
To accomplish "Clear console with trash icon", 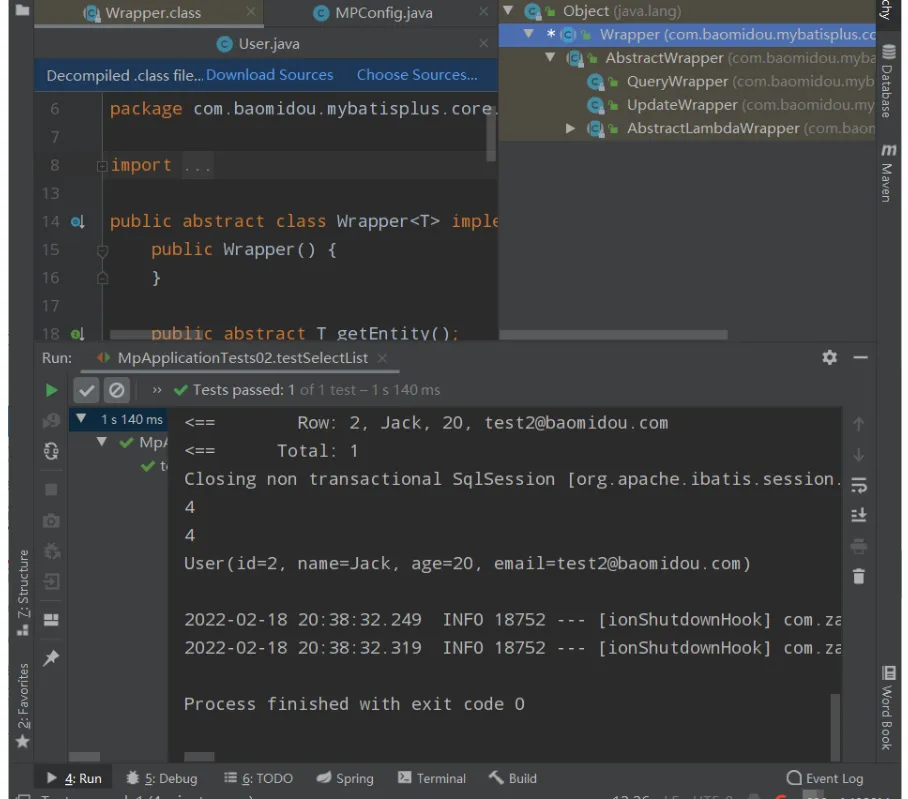I will (858, 576).
